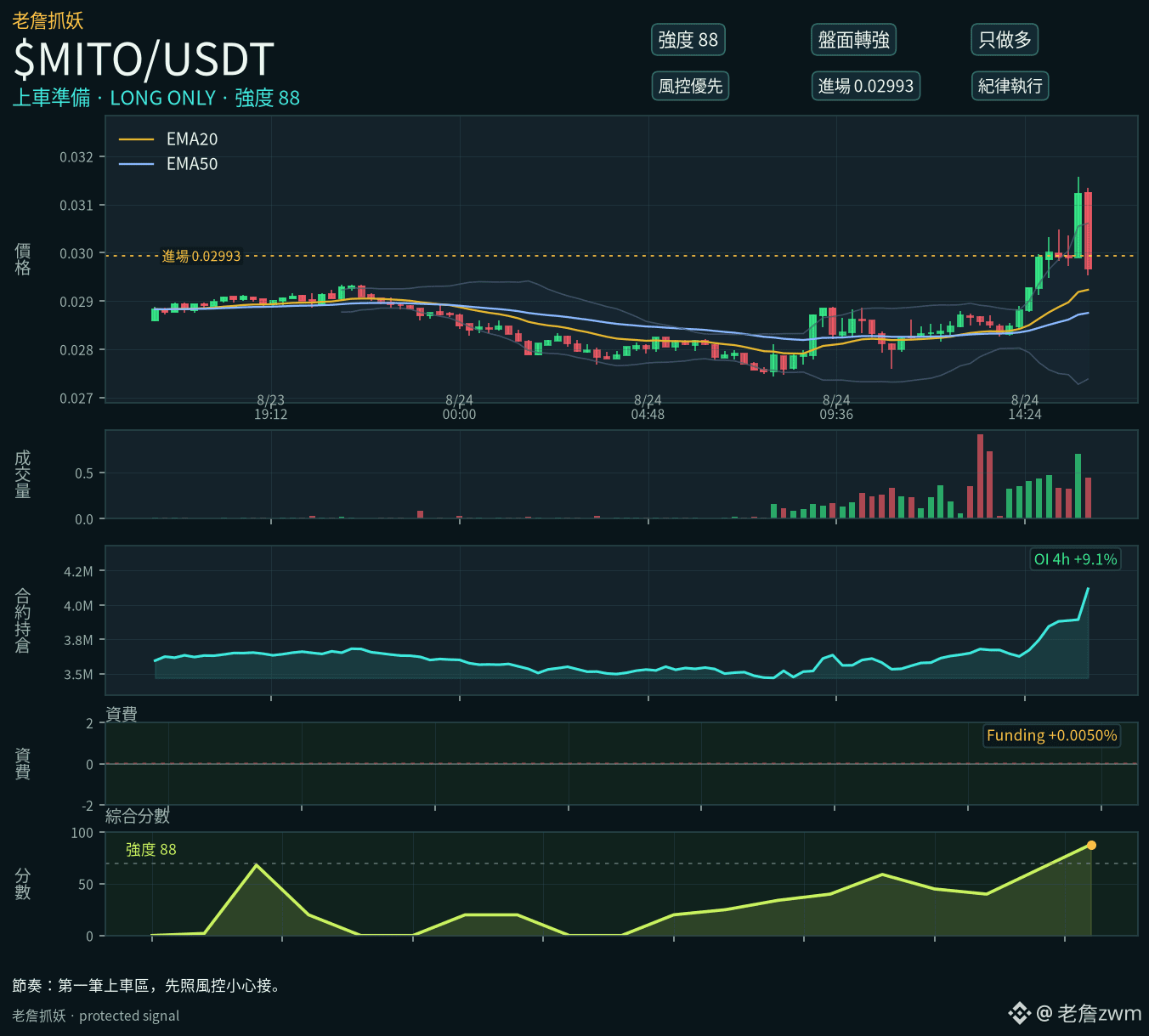This screenshot has width=1149, height=1036.
Task: Click the 0.027 price axis label
Action: click(76, 399)
